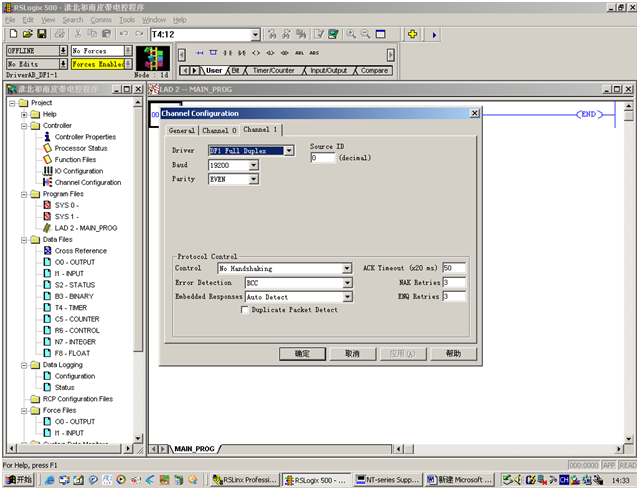Screen dimensions: 637x489
Task: Click the Print icon in the toolbar
Action: coord(60,34)
